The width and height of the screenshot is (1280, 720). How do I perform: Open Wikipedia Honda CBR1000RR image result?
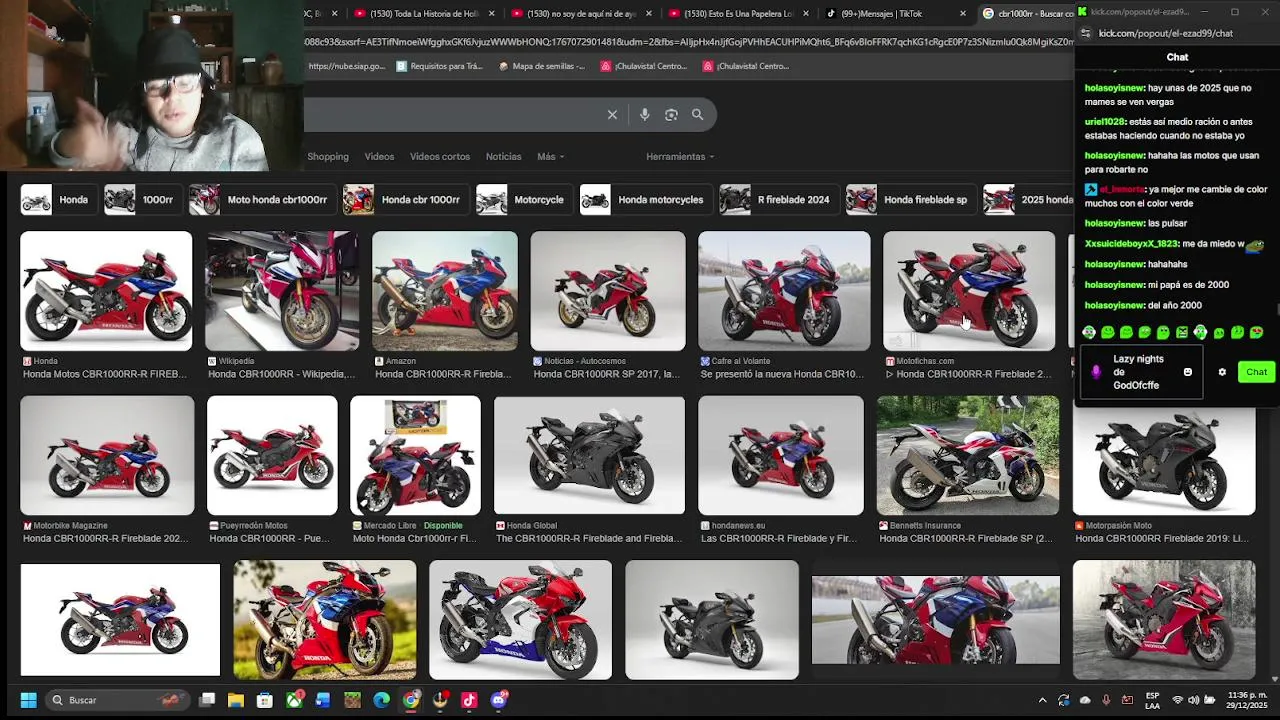coord(282,291)
